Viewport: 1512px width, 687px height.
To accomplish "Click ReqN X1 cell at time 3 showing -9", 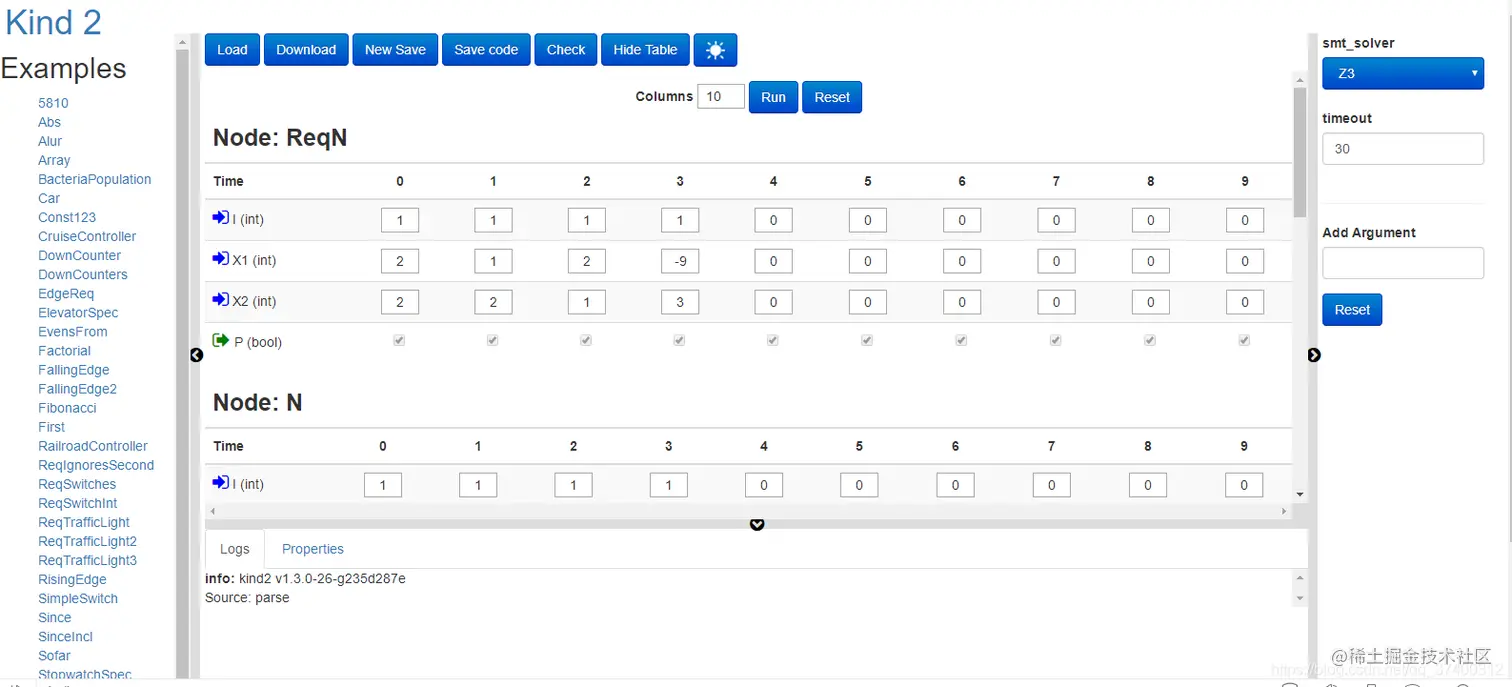I will [x=680, y=261].
